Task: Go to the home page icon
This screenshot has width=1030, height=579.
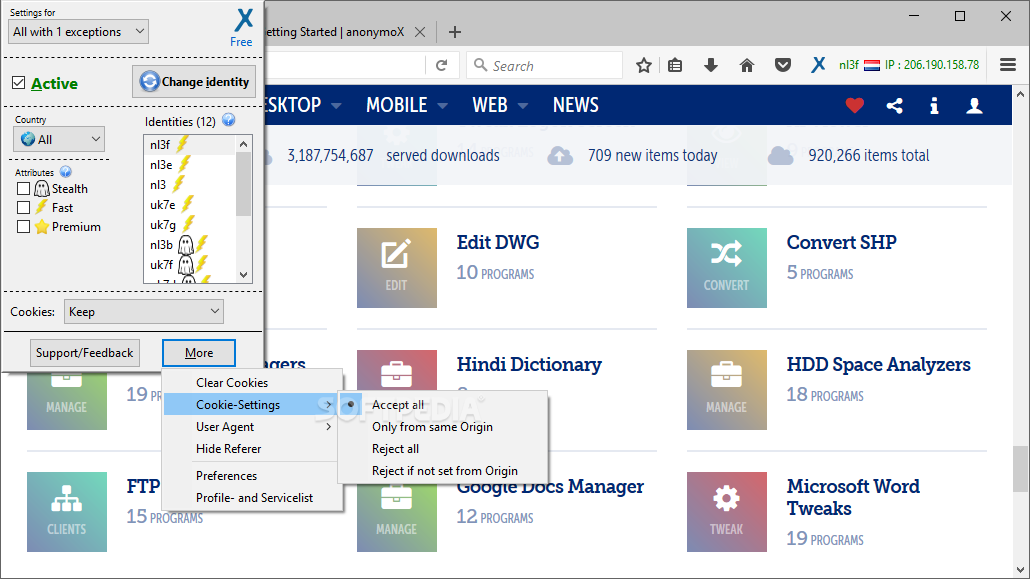Action: [747, 65]
